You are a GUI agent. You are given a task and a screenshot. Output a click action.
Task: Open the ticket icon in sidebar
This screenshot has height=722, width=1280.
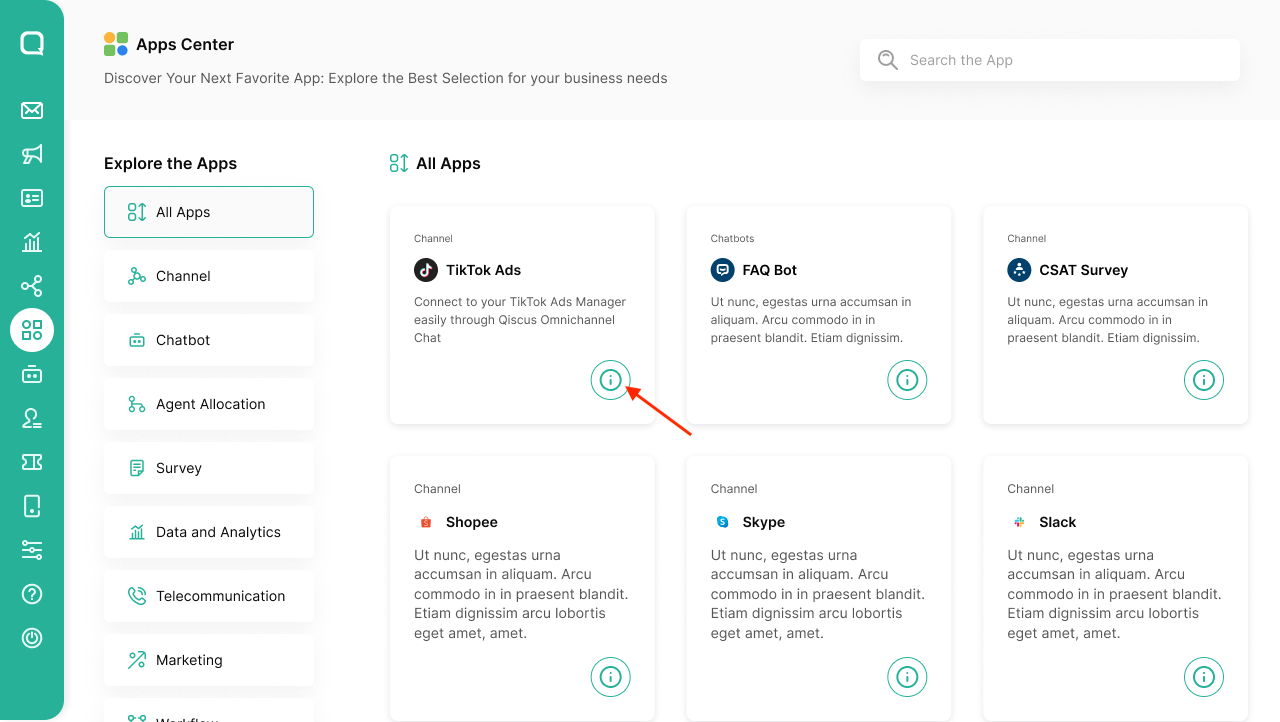[32, 462]
